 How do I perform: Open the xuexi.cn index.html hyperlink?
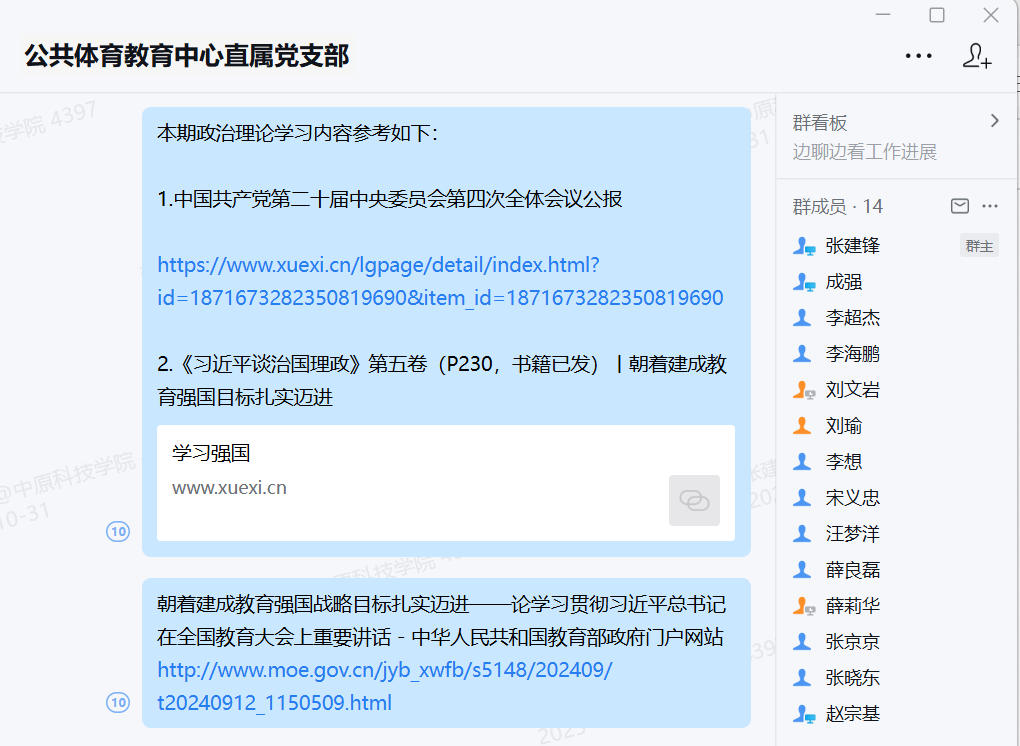click(x=440, y=282)
